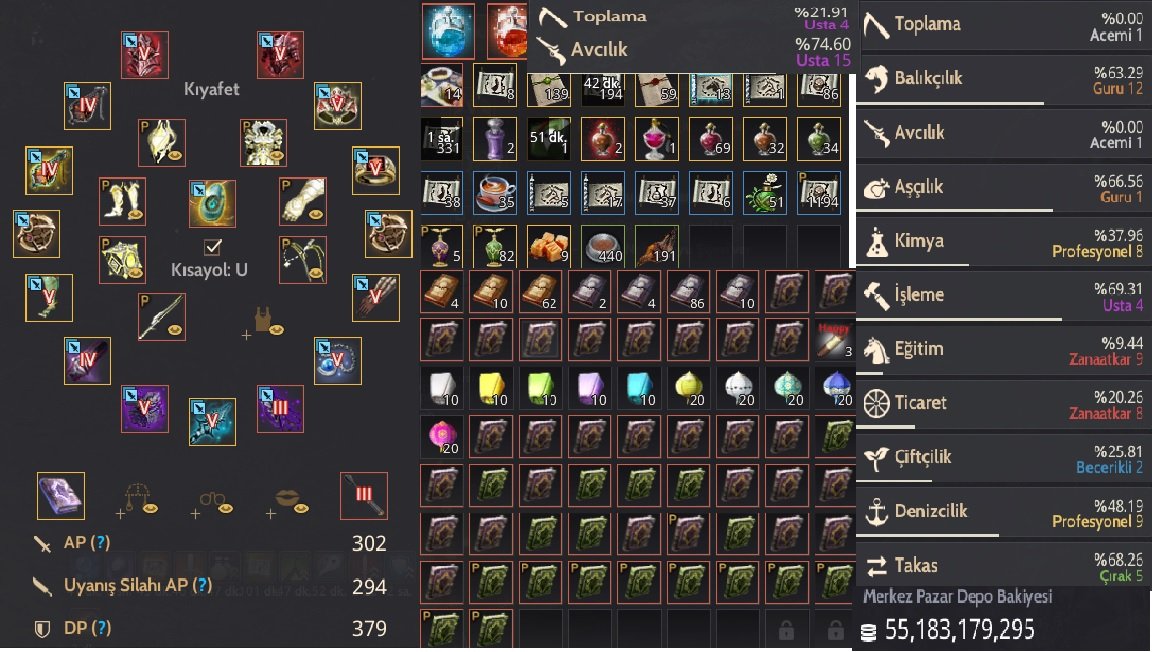This screenshot has width=1152, height=652.
Task: Select the Aşçılık skill entry
Action: click(x=1004, y=187)
